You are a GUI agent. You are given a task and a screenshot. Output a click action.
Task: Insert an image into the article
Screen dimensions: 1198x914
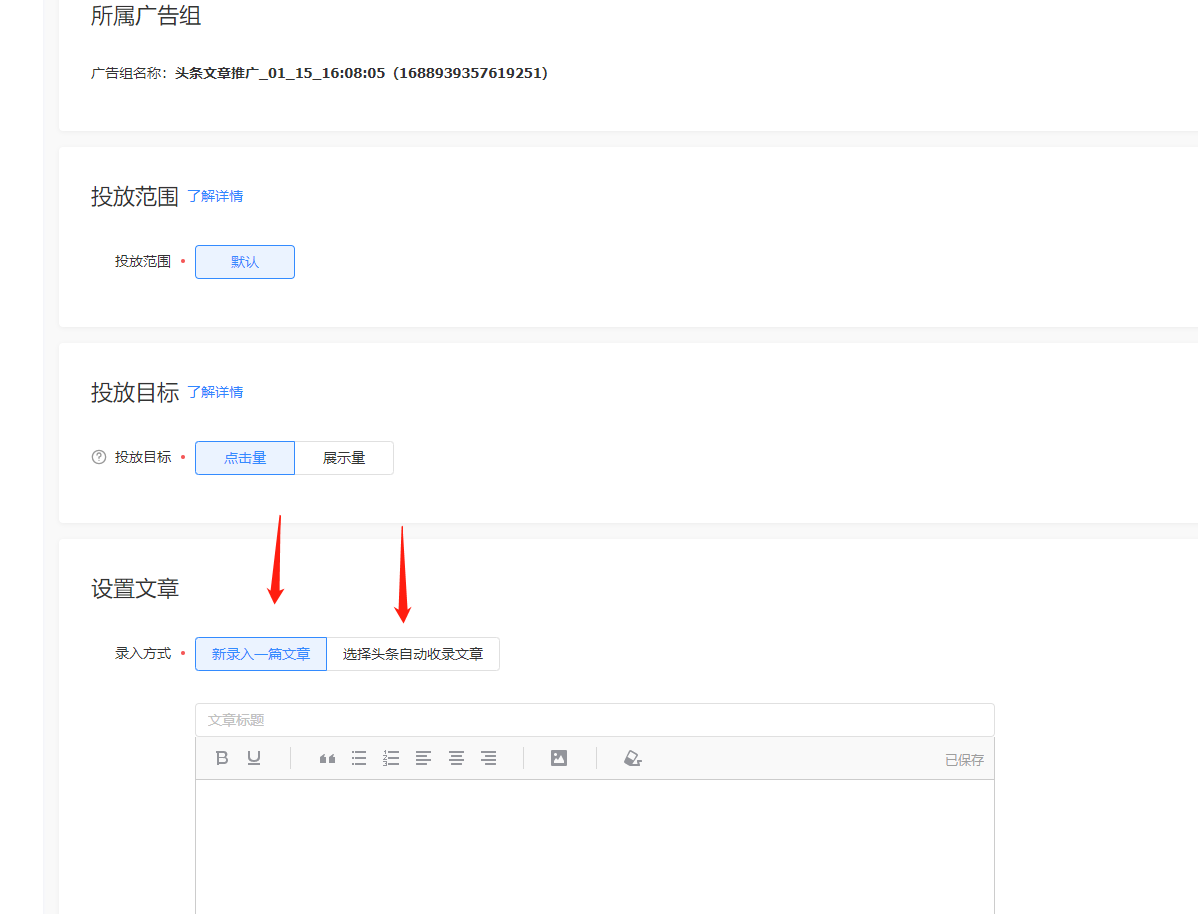pyautogui.click(x=559, y=758)
